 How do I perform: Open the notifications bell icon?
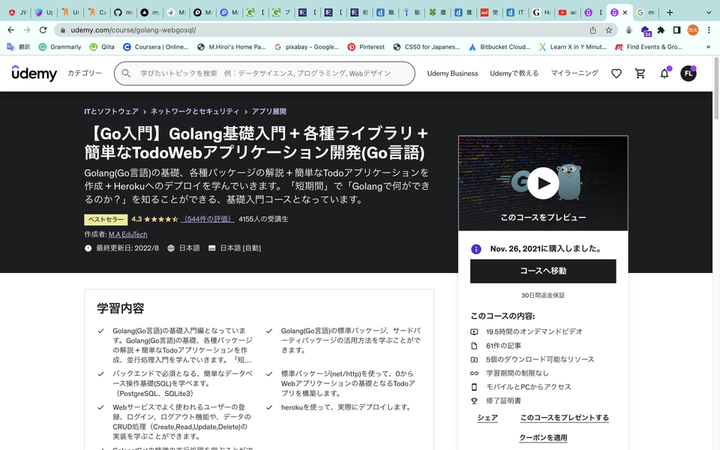(664, 73)
